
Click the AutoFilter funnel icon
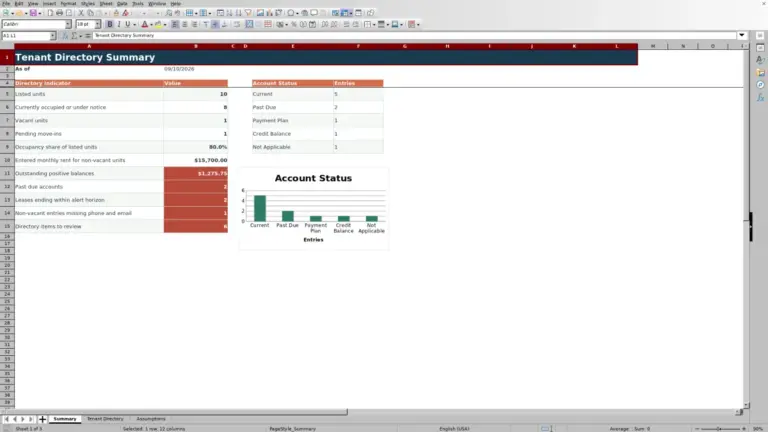click(248, 13)
